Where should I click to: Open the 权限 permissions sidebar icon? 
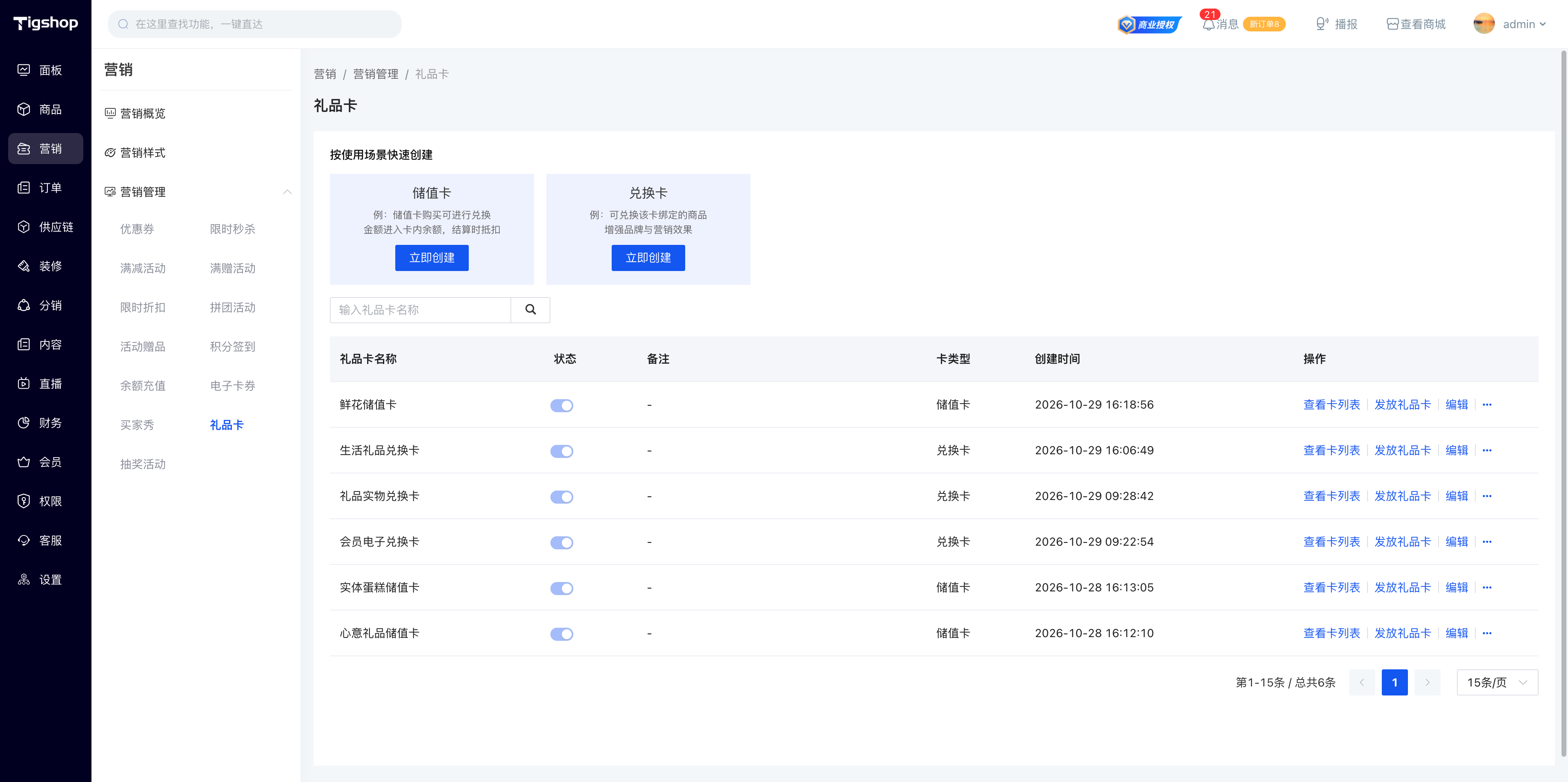[24, 502]
